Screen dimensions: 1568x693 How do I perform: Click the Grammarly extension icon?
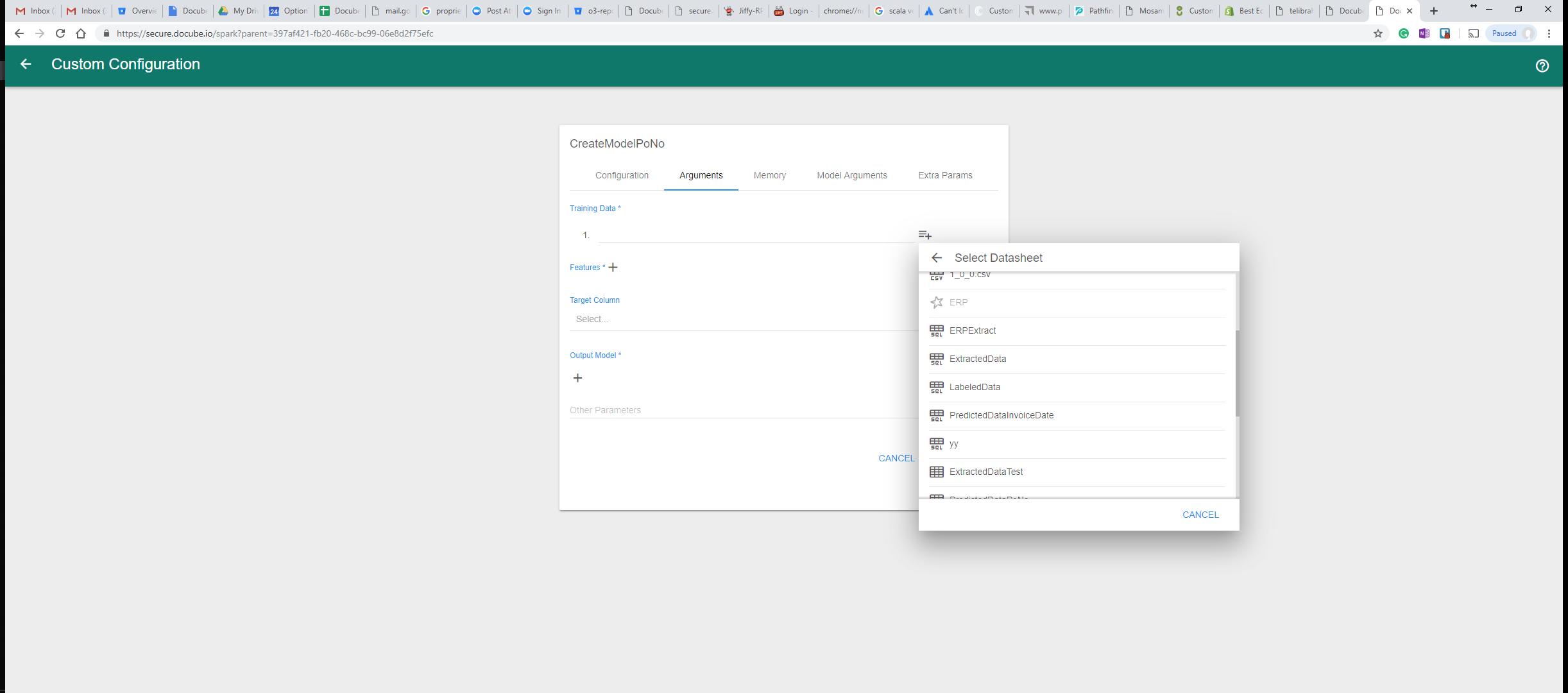click(1404, 33)
